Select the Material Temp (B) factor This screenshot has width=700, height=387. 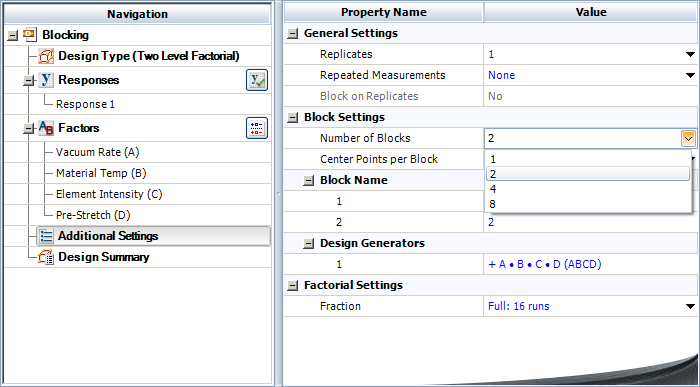point(101,173)
